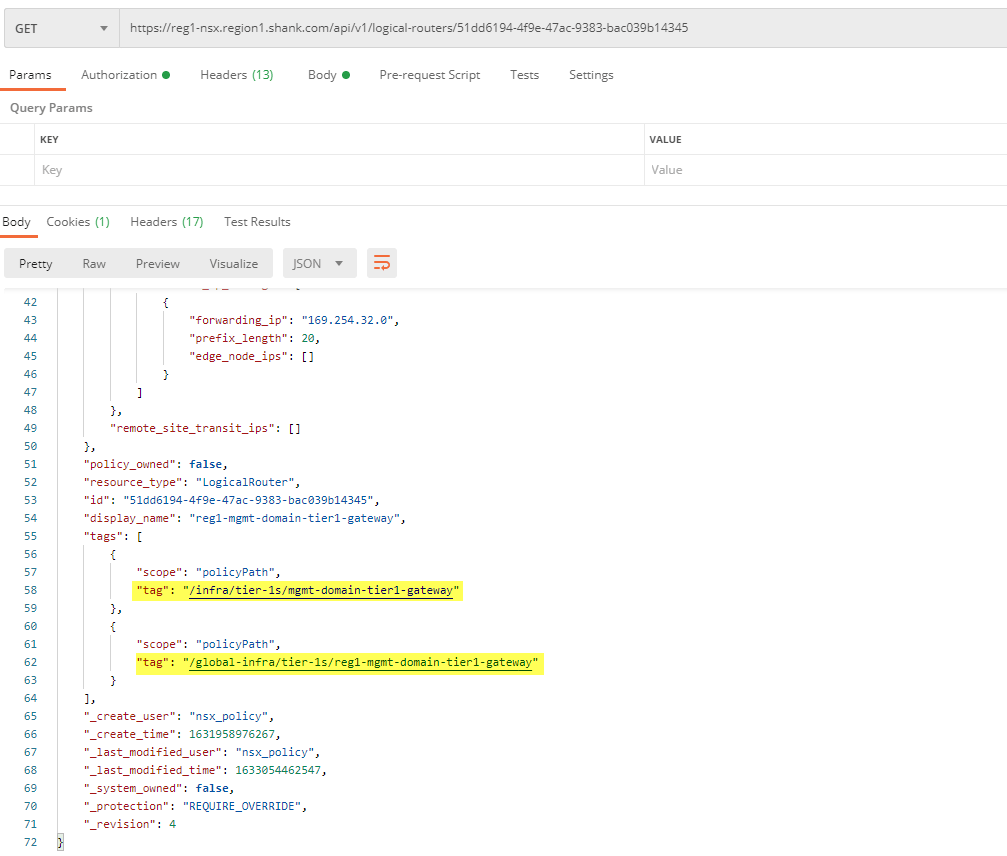This screenshot has width=1007, height=856.
Task: Open the response Cookies (1) tab
Action: click(78, 222)
